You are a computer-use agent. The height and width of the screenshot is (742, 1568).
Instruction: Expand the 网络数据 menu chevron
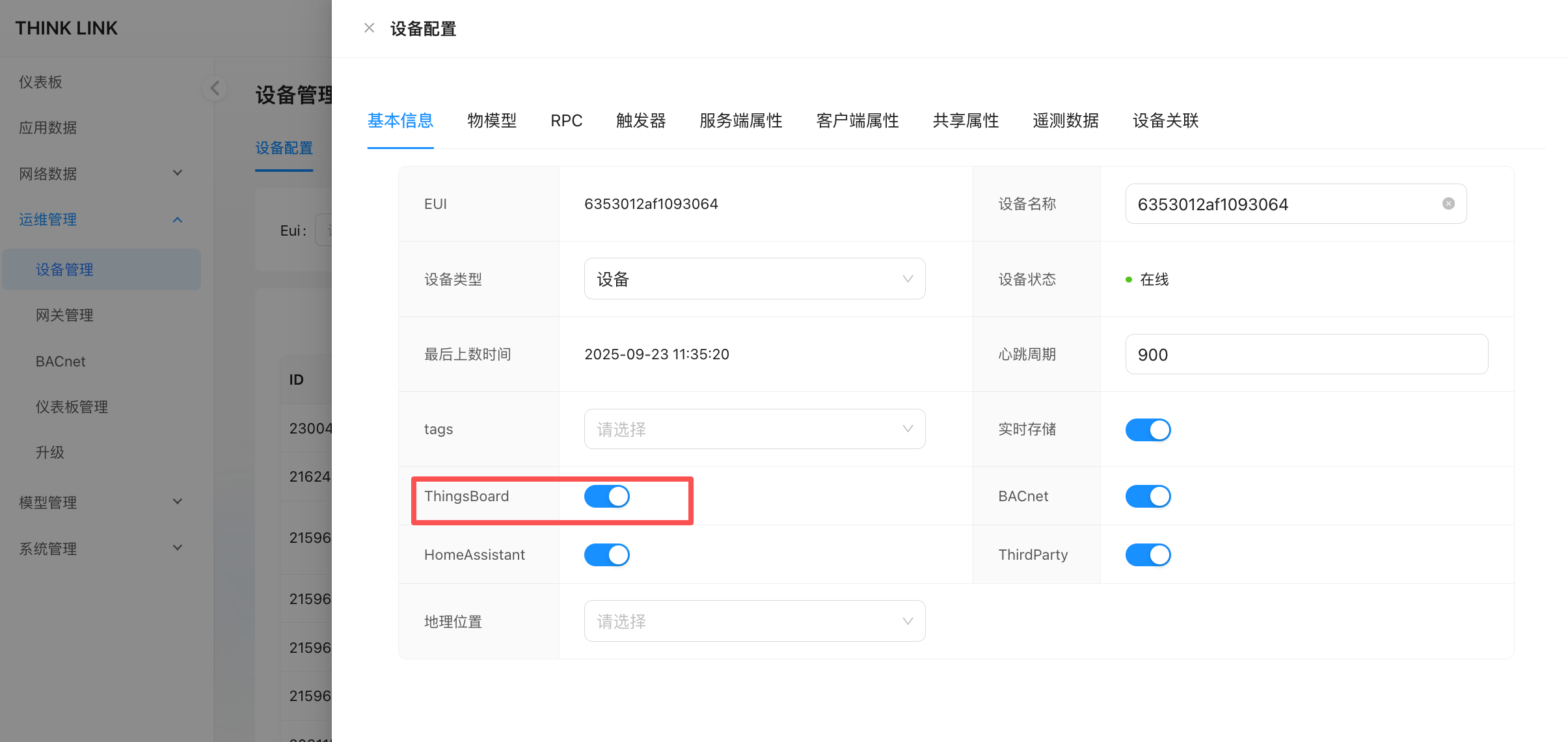(178, 173)
